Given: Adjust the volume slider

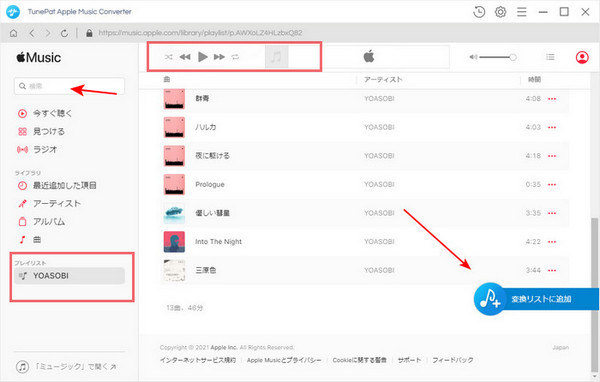Looking at the screenshot, I should tap(498, 57).
